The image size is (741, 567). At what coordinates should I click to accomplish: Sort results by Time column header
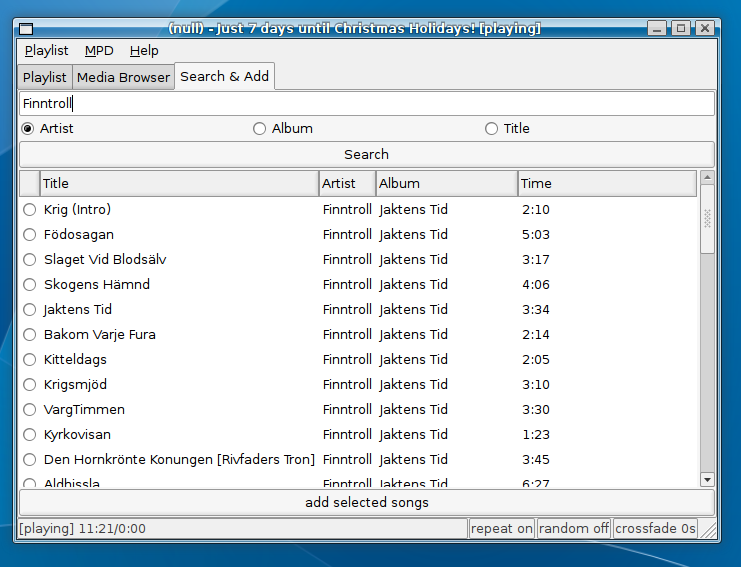[607, 183]
